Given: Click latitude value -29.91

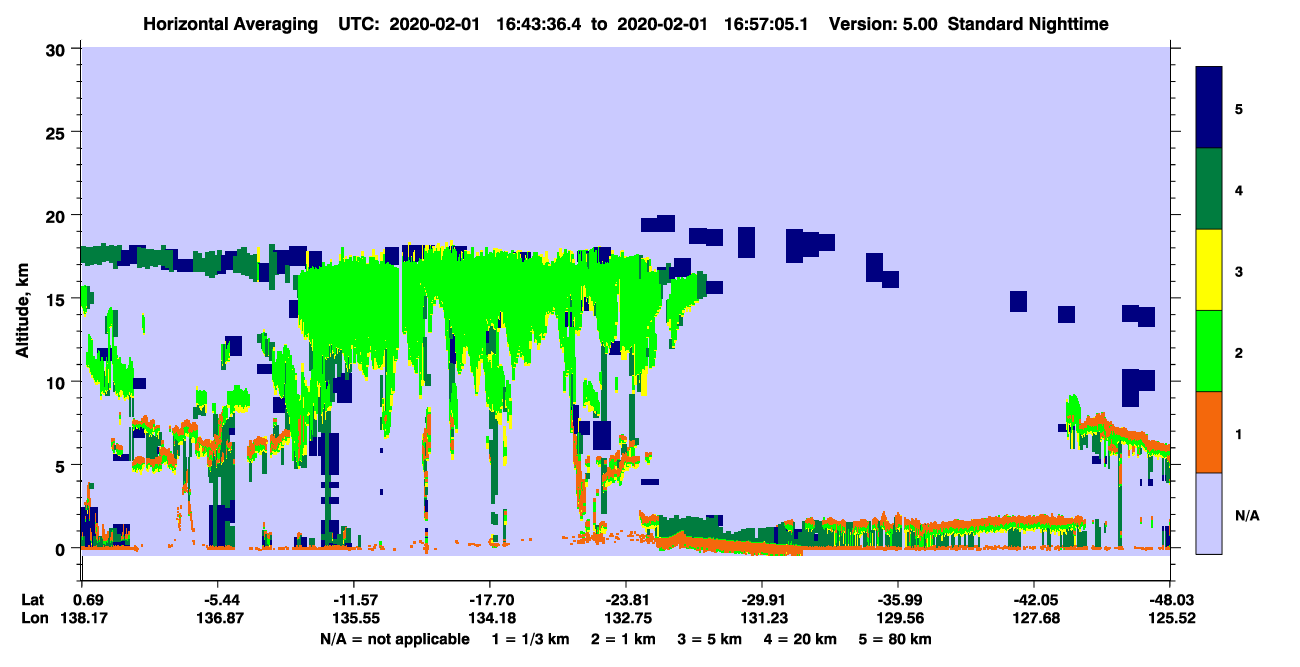Looking at the screenshot, I should click(762, 599).
